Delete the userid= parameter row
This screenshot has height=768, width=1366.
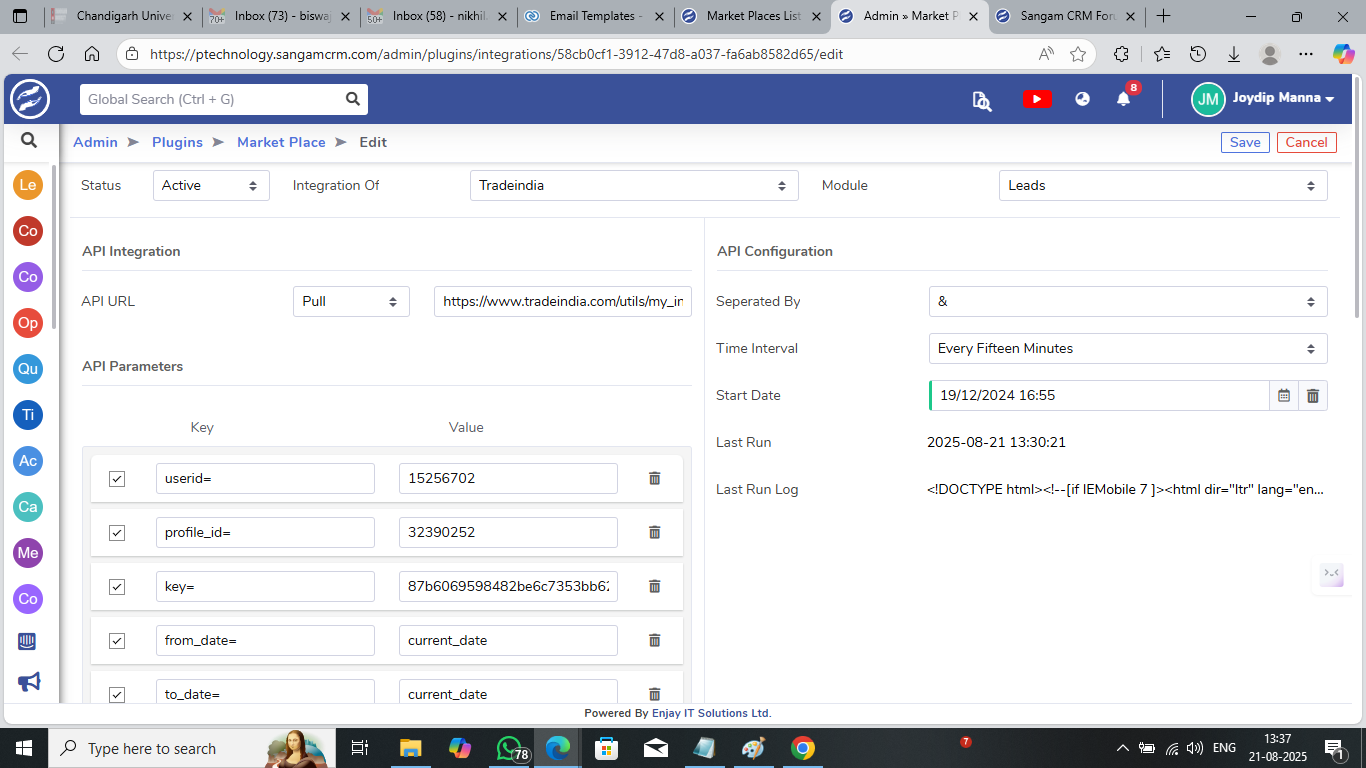click(x=655, y=478)
